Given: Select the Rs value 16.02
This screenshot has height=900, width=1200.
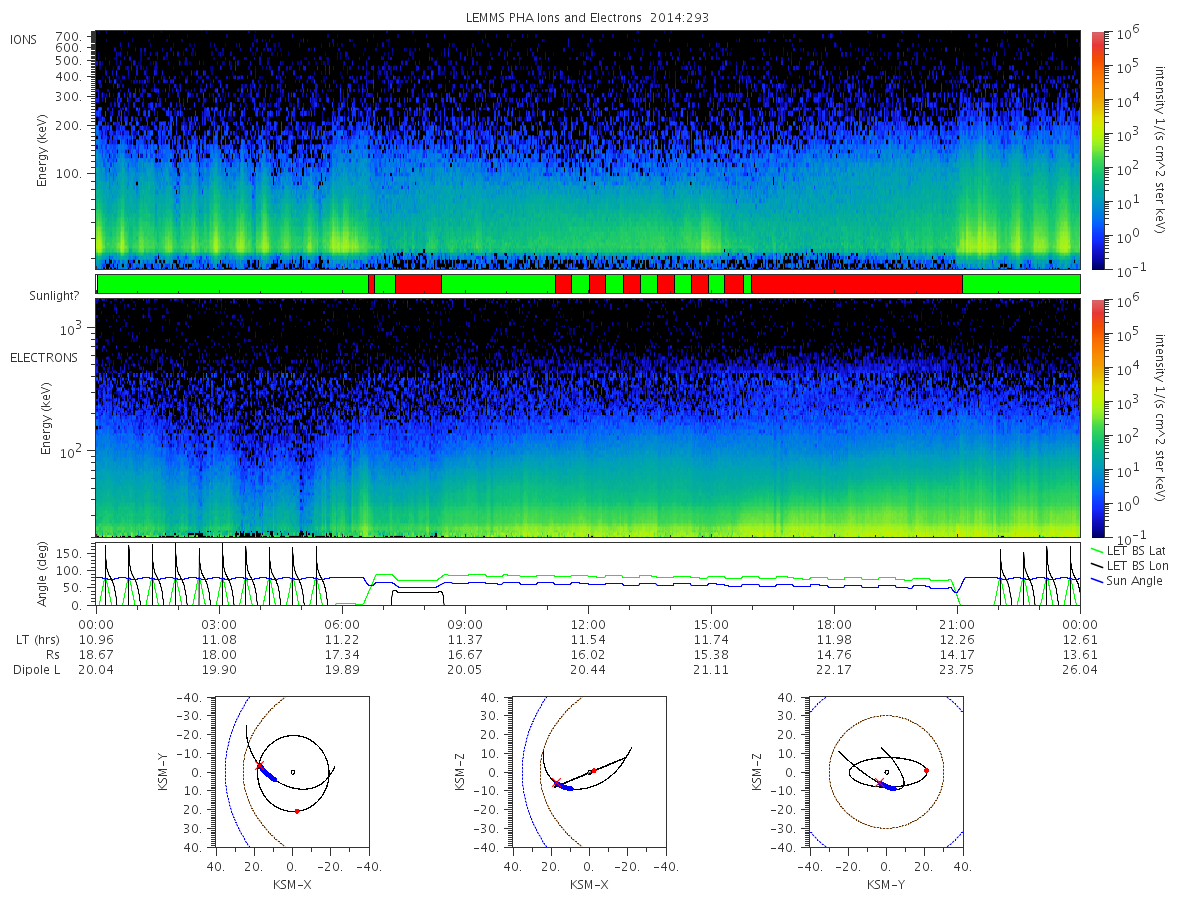Looking at the screenshot, I should pyautogui.click(x=588, y=654).
